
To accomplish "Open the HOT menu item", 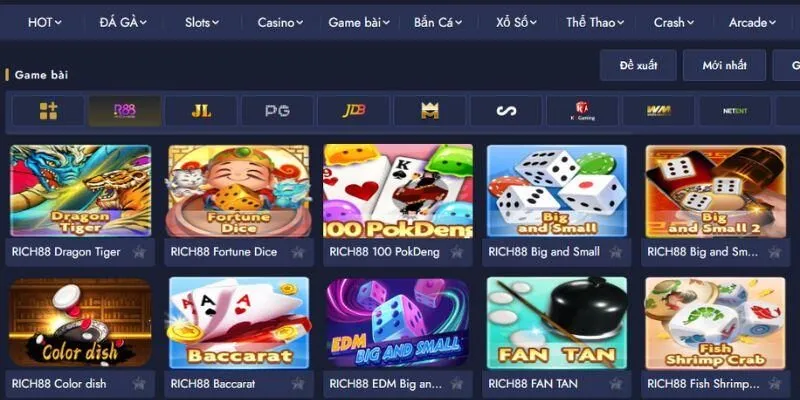I will (x=44, y=22).
